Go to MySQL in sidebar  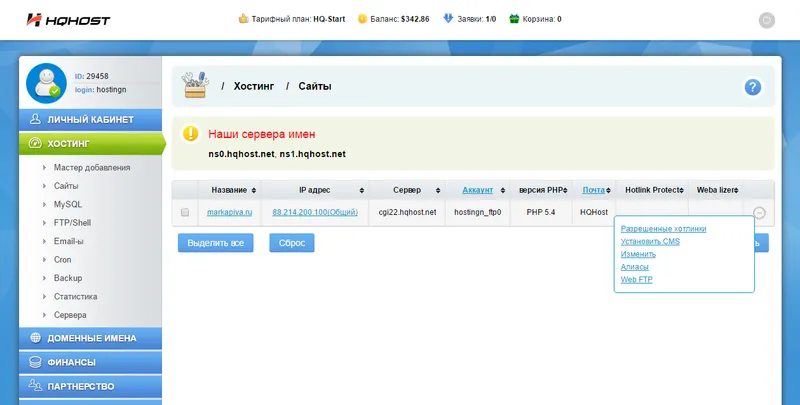click(x=68, y=204)
